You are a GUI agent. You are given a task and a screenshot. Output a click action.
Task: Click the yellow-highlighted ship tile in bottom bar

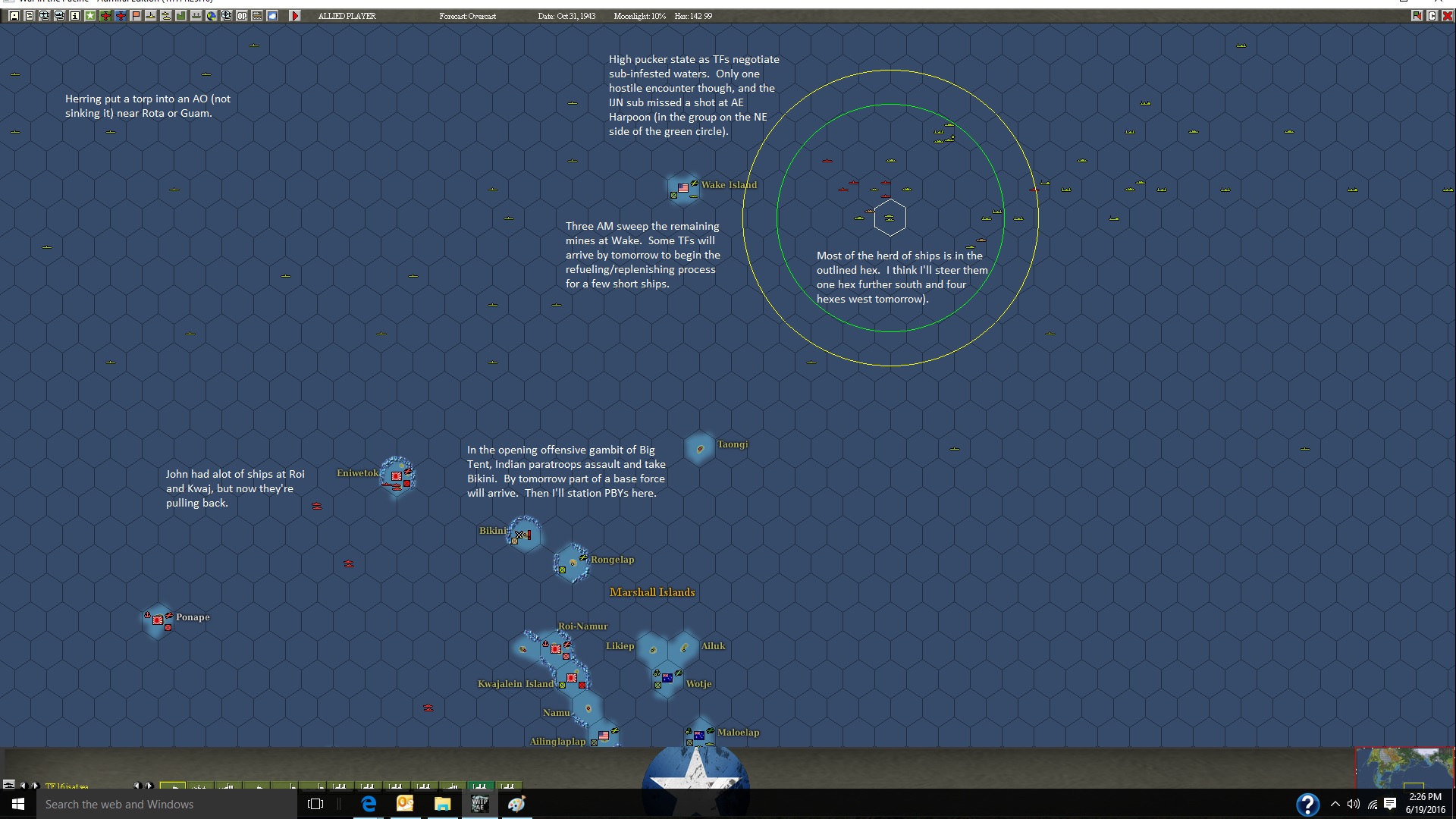(x=173, y=786)
